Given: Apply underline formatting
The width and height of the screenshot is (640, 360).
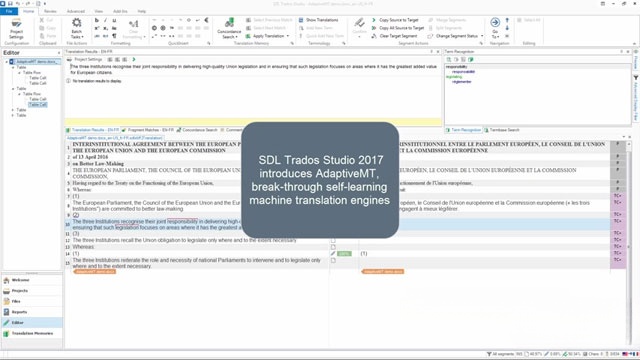Looking at the screenshot, I should coord(114,20).
